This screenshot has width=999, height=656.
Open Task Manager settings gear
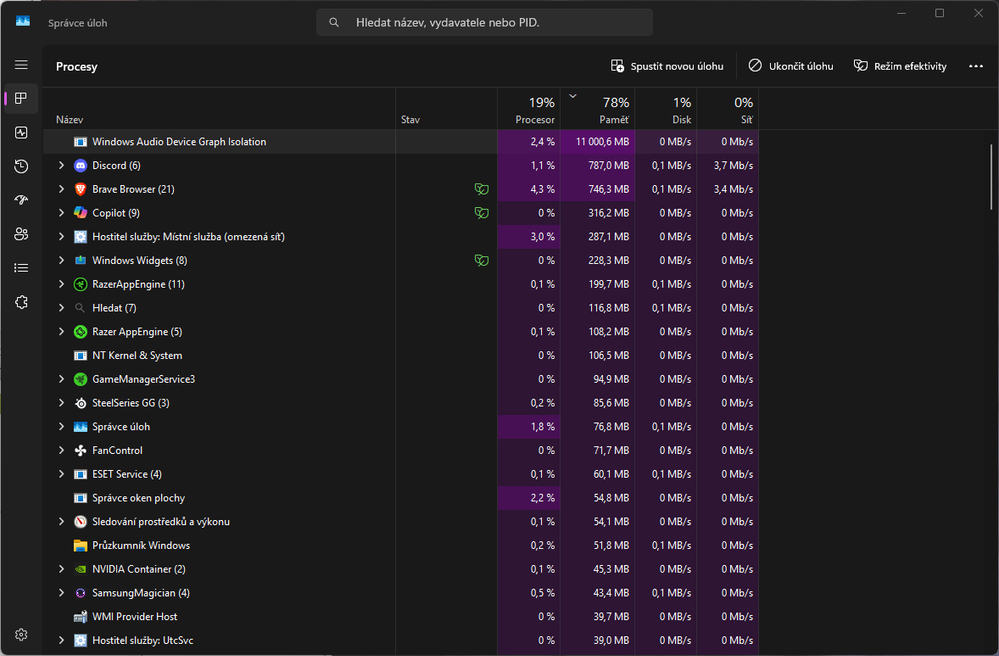(21, 634)
